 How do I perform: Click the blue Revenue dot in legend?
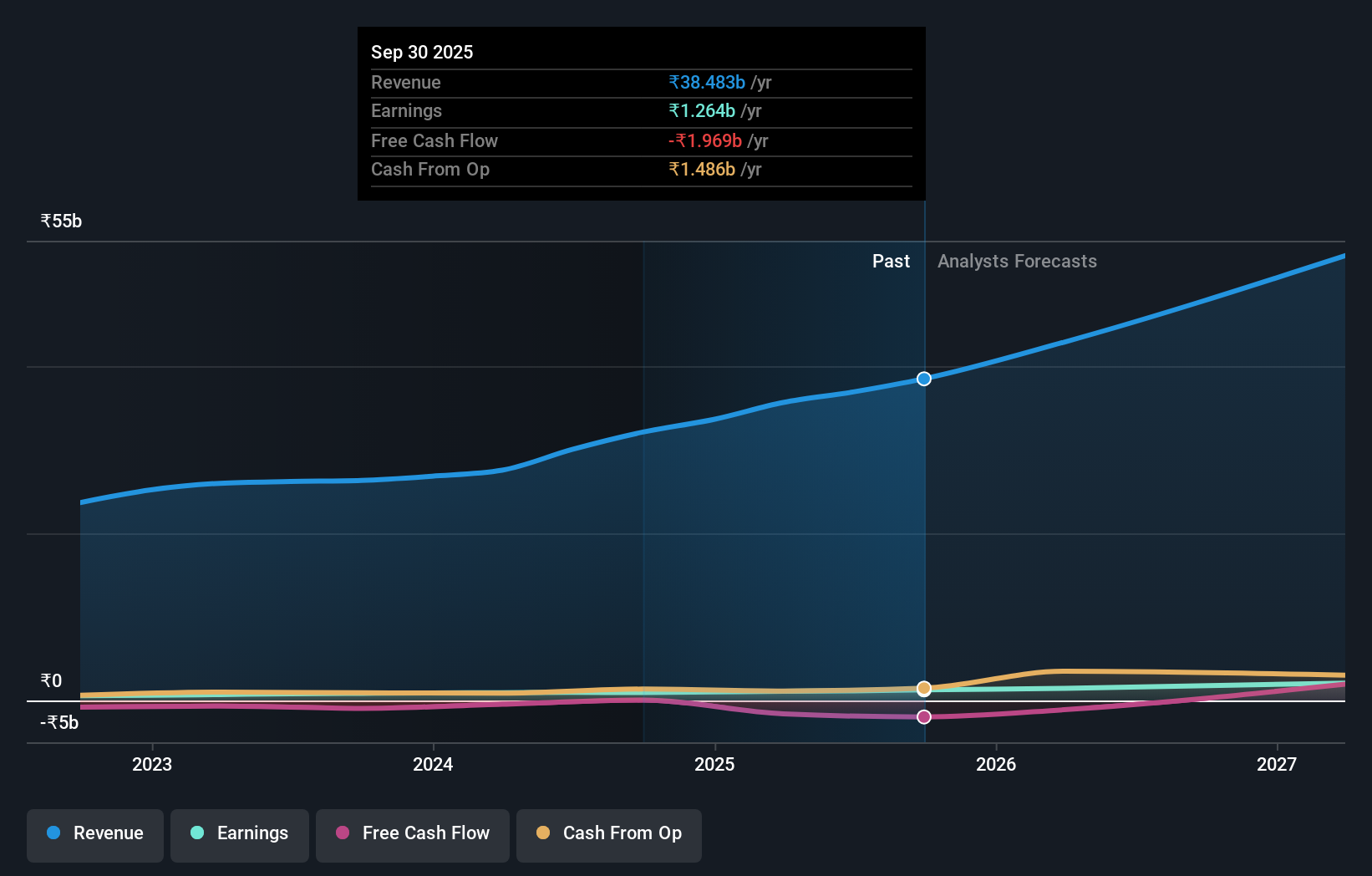(53, 833)
